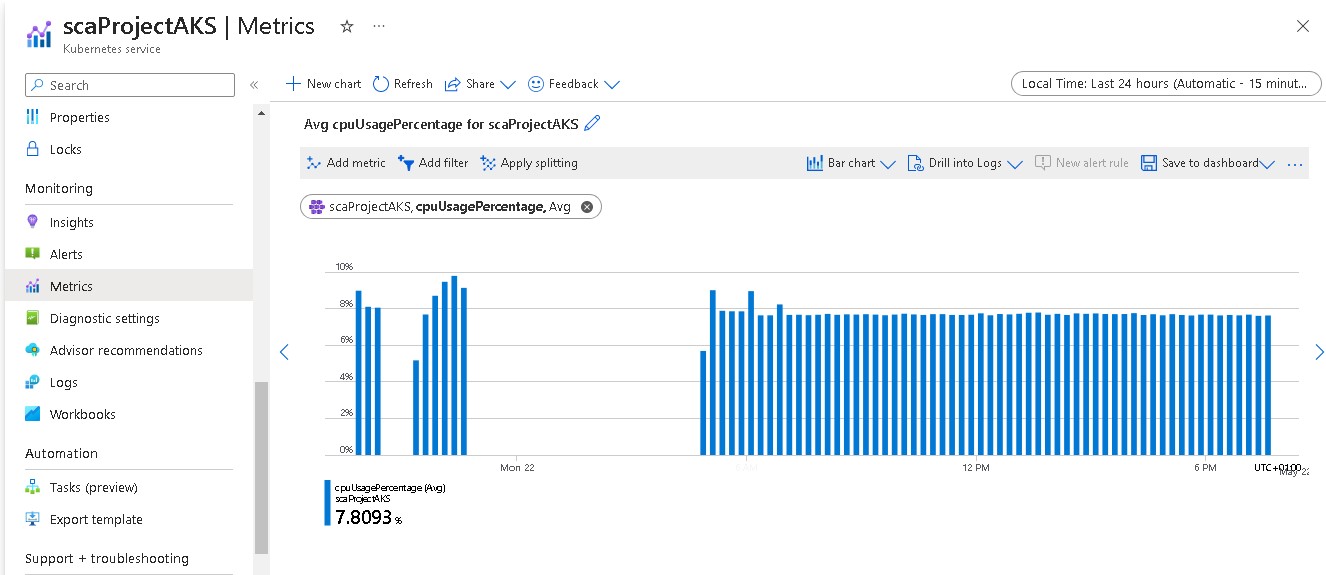Click the Bar chart icon in toolbar
The width and height of the screenshot is (1326, 575).
click(x=814, y=163)
